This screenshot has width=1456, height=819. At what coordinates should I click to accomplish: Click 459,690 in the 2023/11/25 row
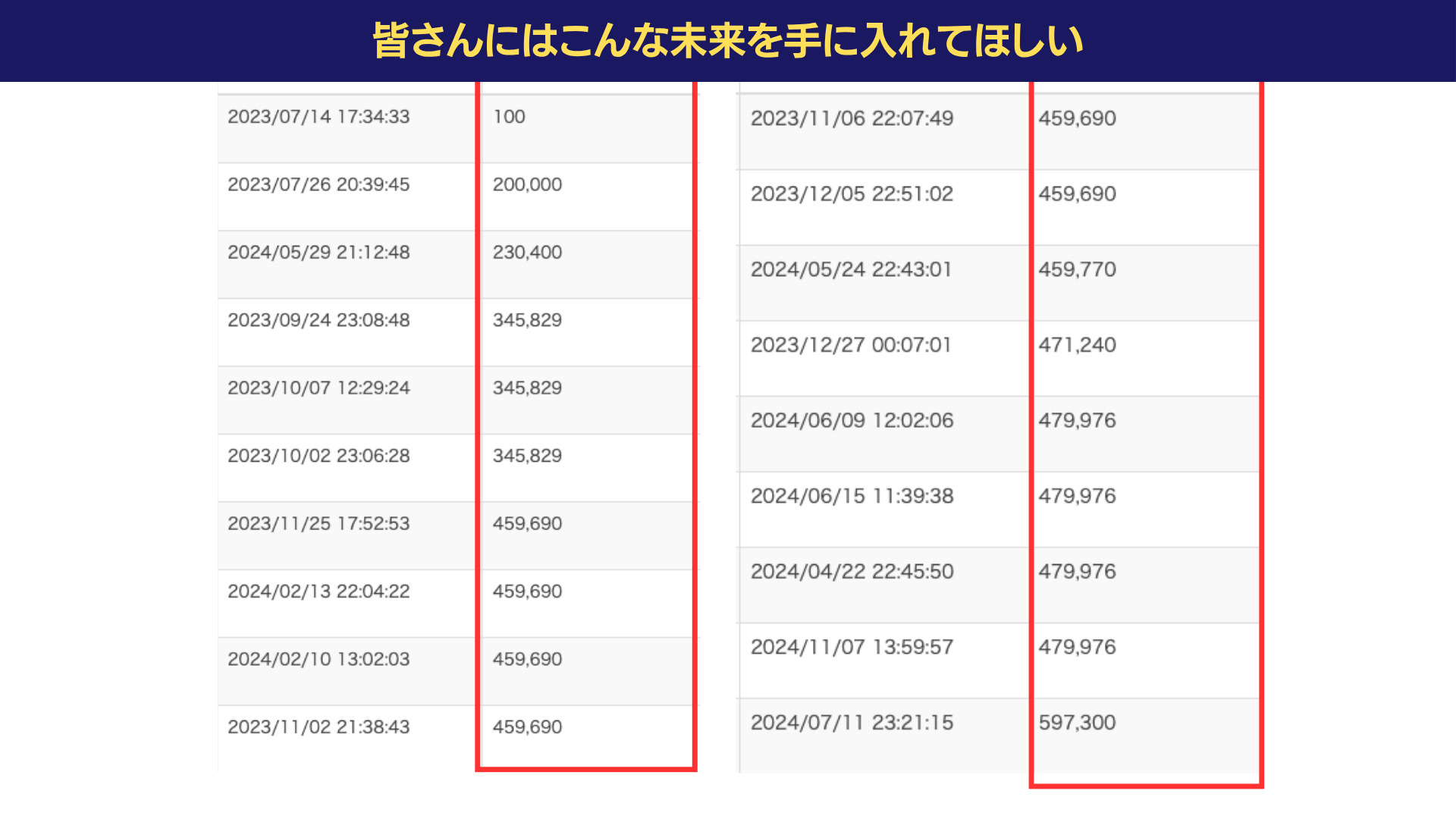coord(528,523)
